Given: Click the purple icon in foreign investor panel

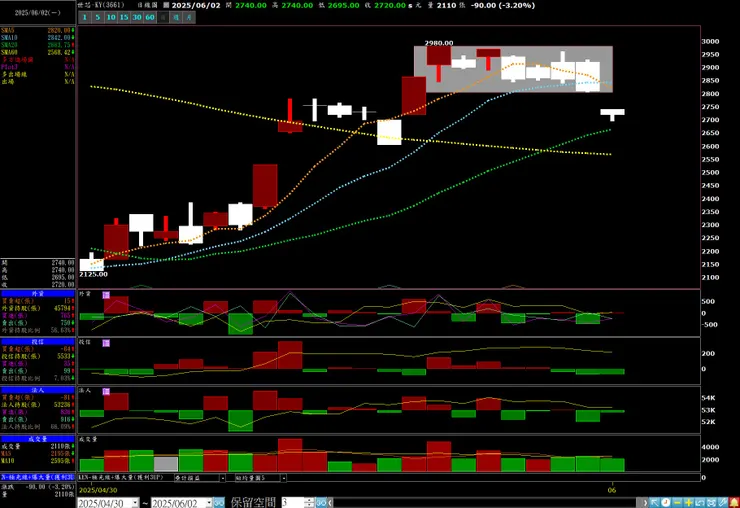Looking at the screenshot, I should (106, 295).
